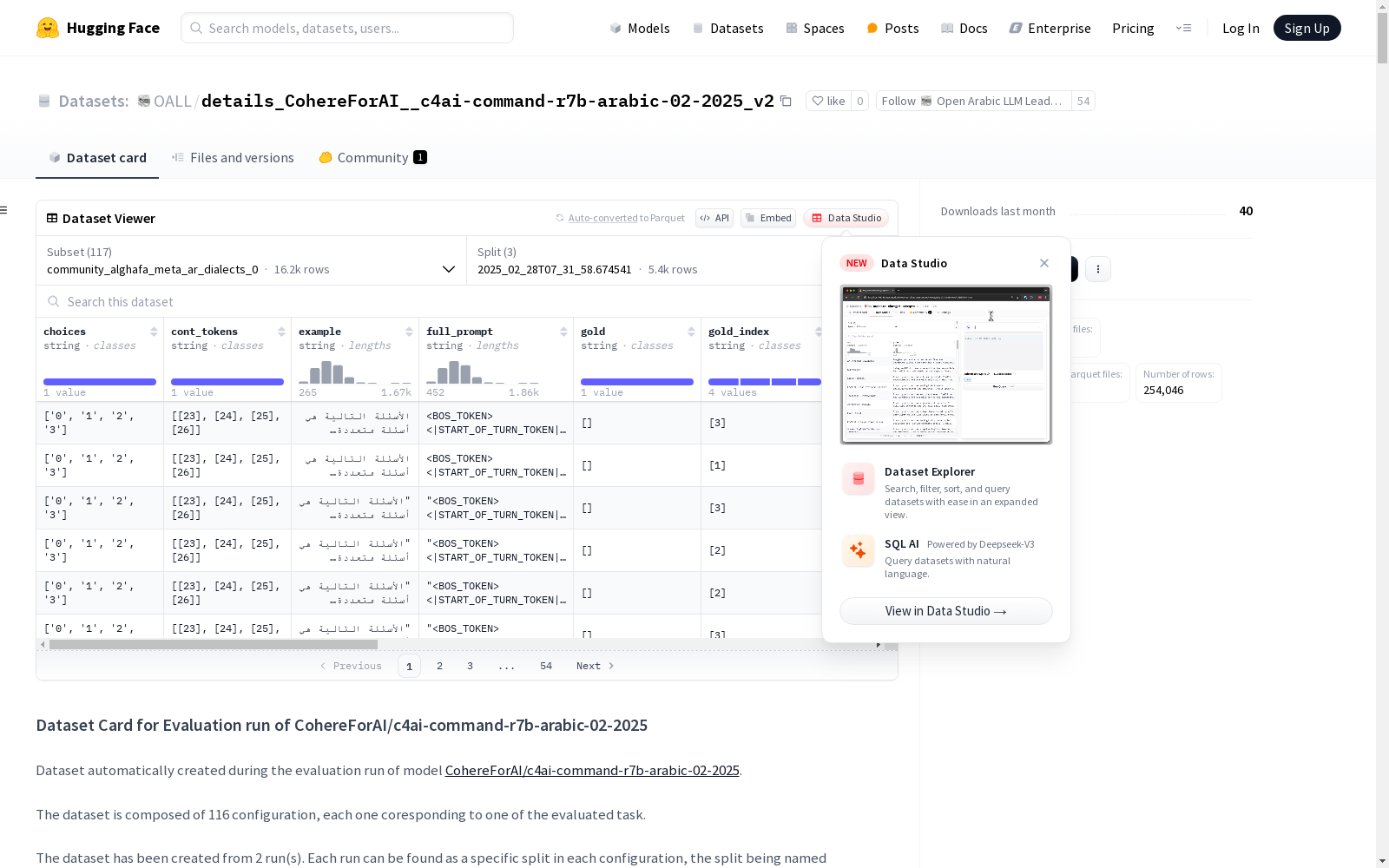Screen dimensions: 1389x868
Task: Follow Open Arabic LLM Leaderboard
Action: tap(973, 101)
